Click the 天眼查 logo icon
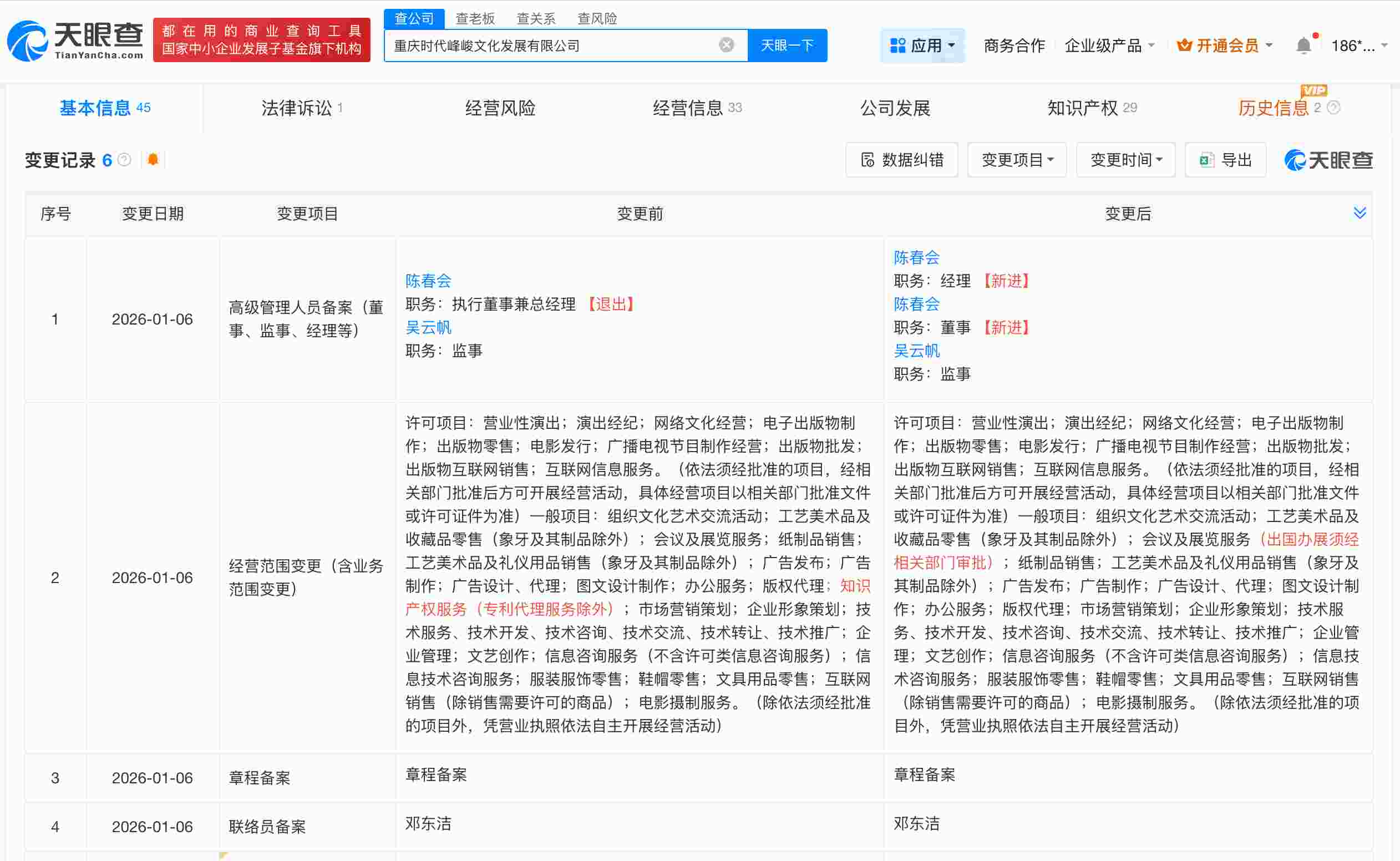The image size is (1400, 861). pos(27,41)
